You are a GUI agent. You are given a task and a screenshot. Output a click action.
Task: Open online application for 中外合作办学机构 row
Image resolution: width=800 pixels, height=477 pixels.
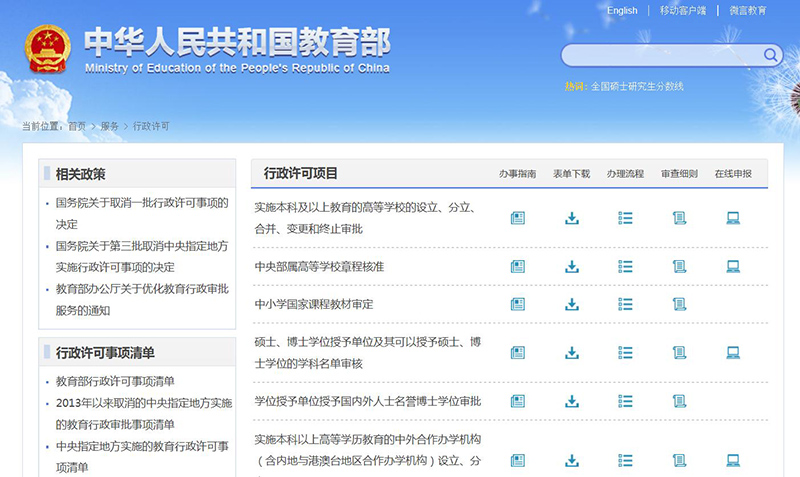click(x=733, y=461)
